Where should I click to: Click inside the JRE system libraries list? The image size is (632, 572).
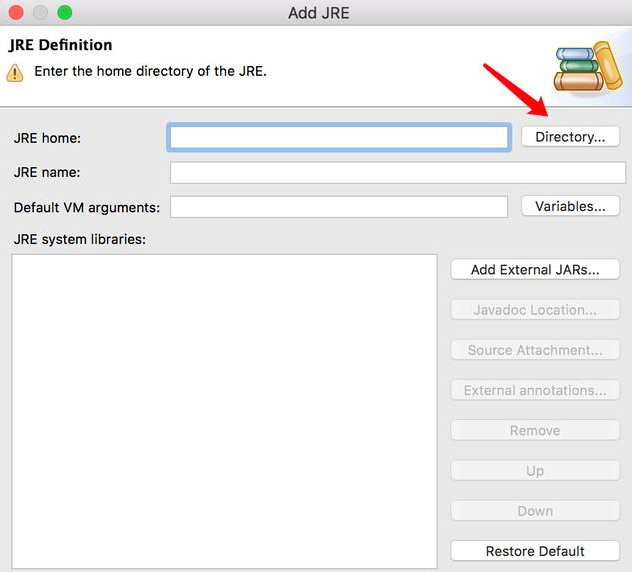224,410
